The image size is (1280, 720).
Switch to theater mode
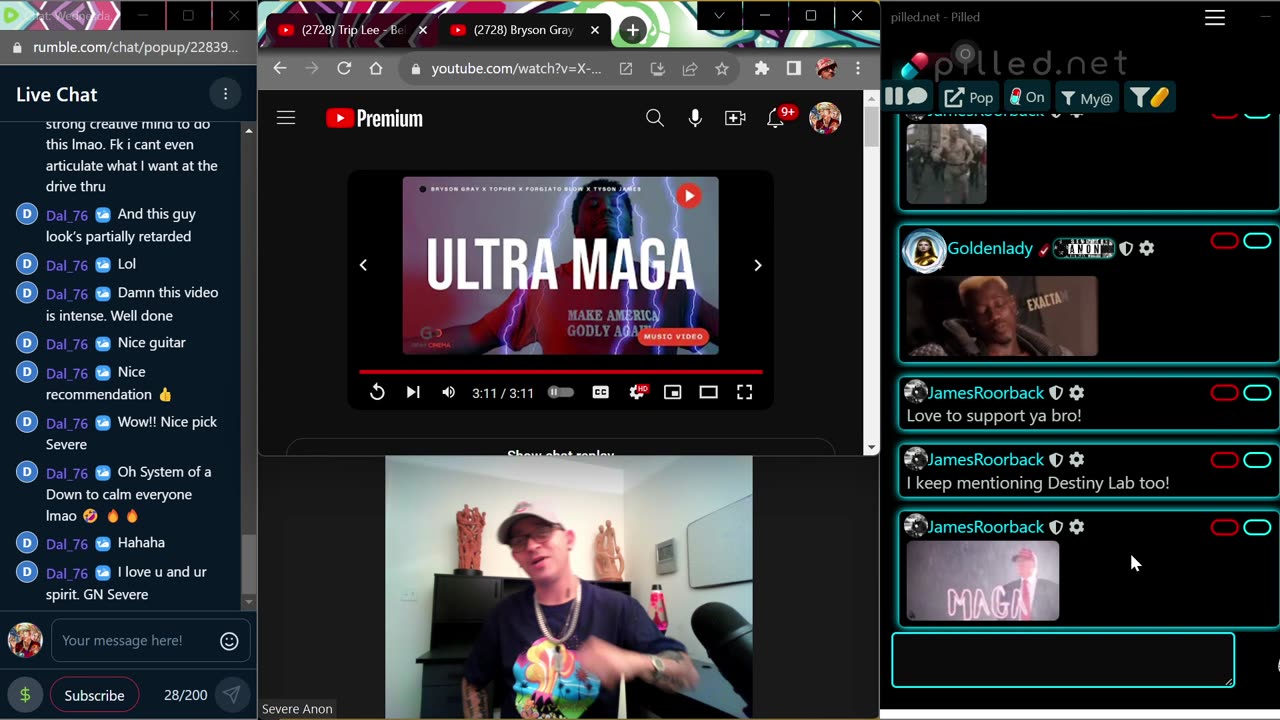[709, 392]
